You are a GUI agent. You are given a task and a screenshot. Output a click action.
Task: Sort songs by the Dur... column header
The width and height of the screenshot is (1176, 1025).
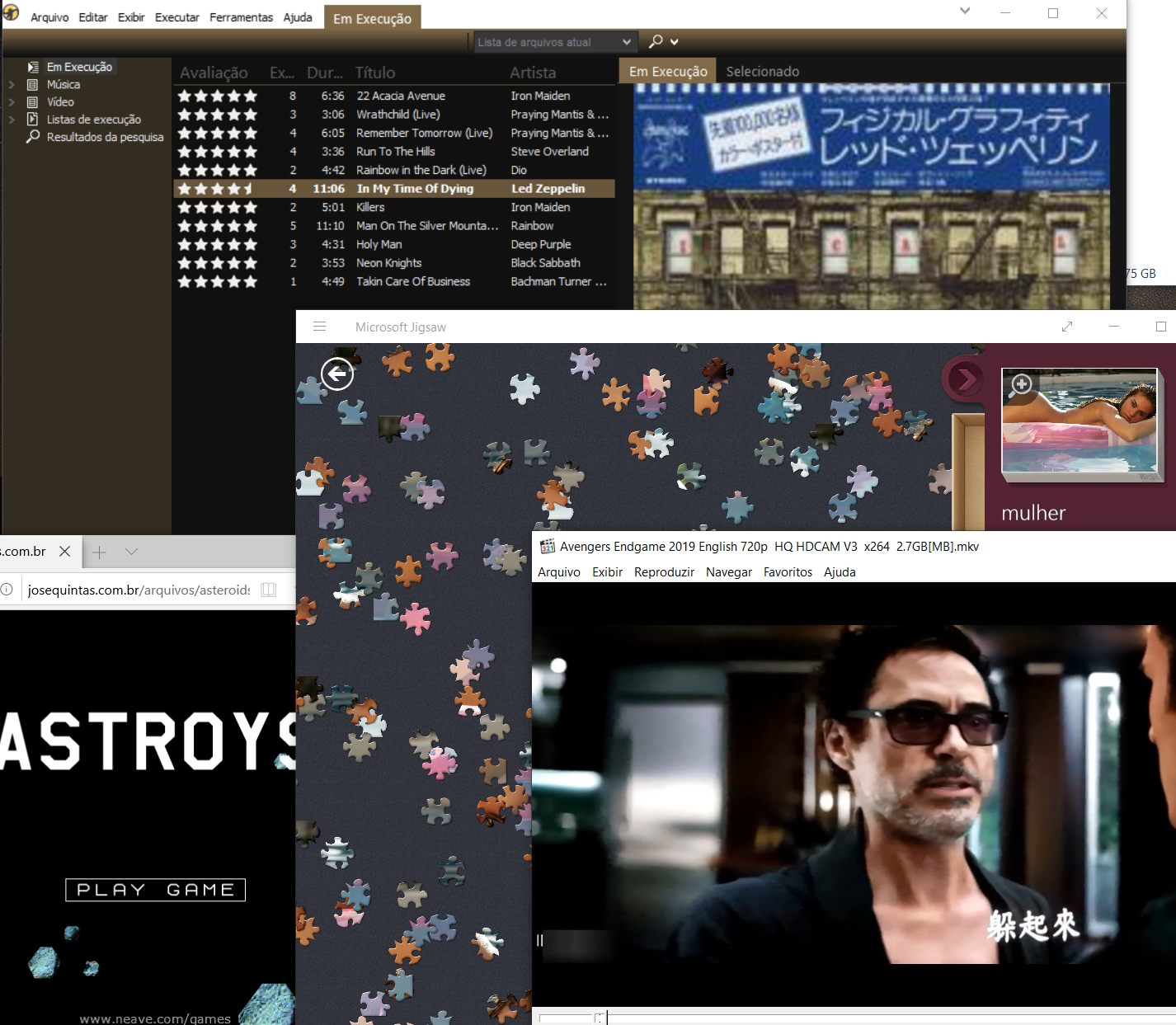(x=325, y=73)
